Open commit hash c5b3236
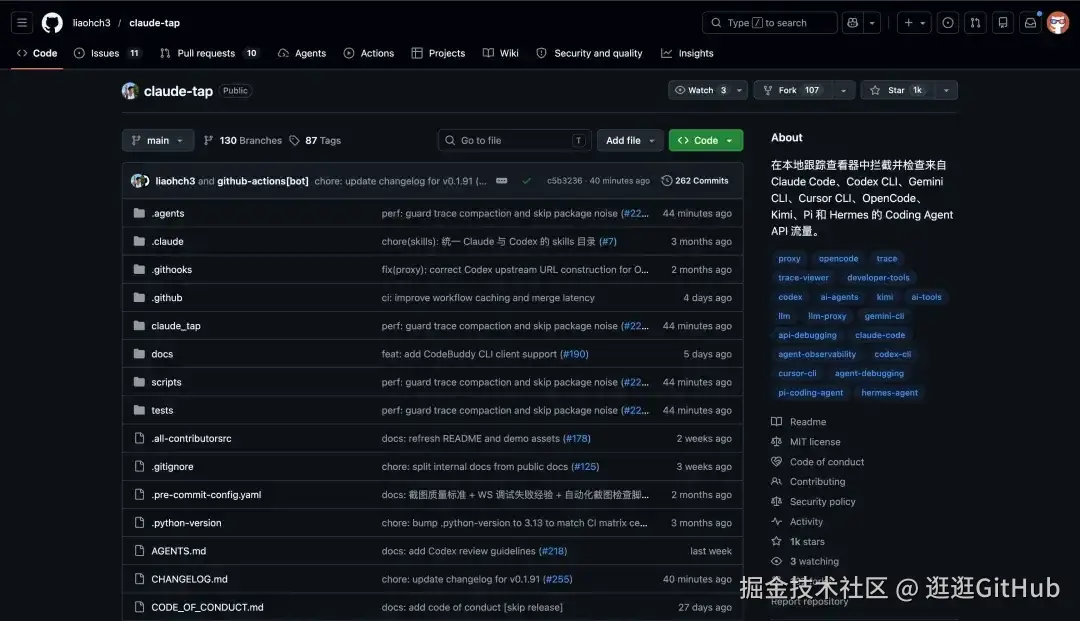 (x=564, y=181)
